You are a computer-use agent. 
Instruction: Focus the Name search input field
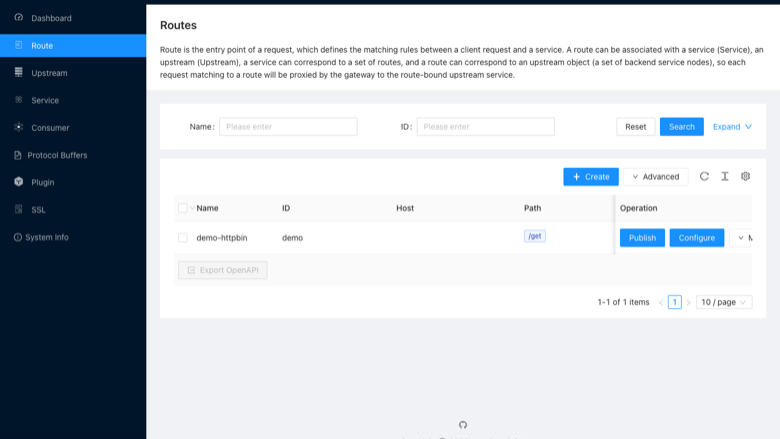(x=288, y=127)
